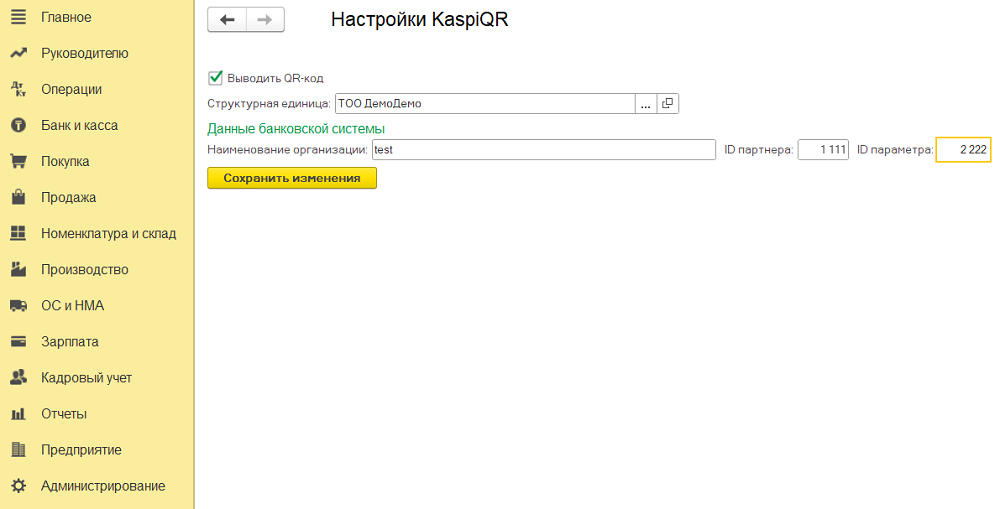Click the shopping bag icon beside Продажа
Viewport: 1000px width, 509px height.
[18, 197]
